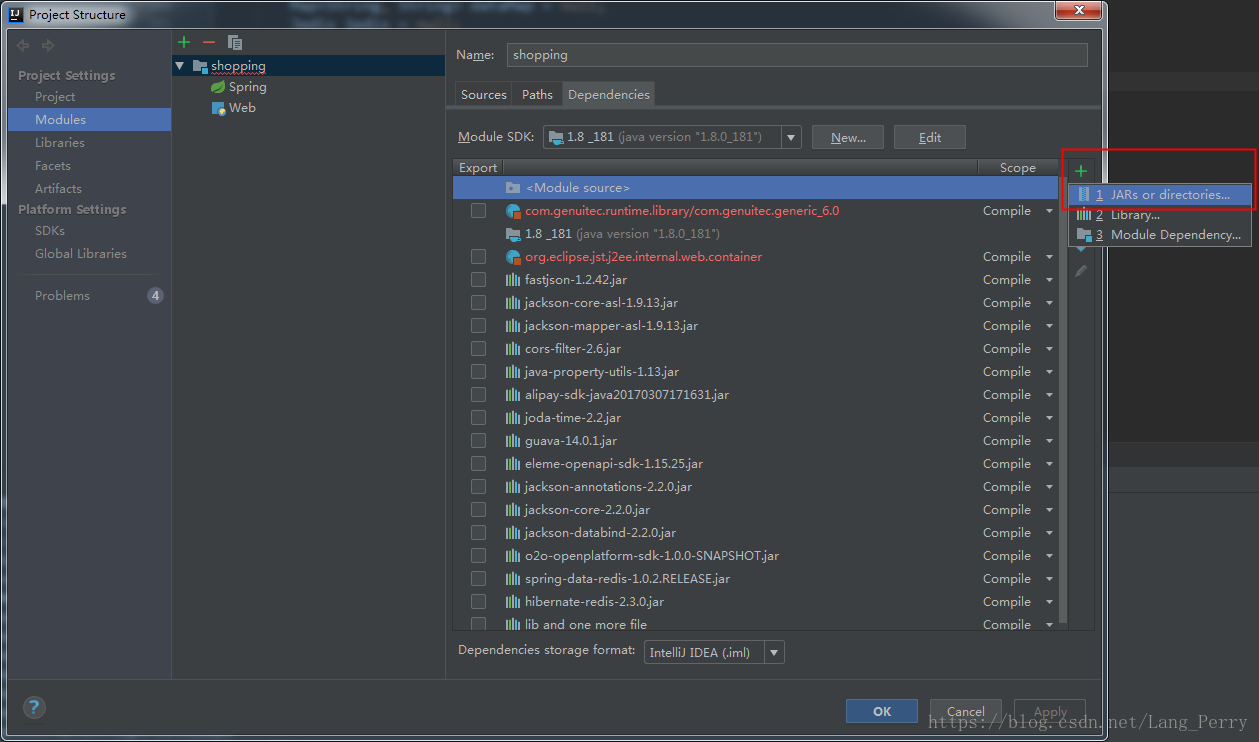Click the 1.8 _181 JDK row folder icon
Screen dimensions: 1259x742
[x=513, y=234]
